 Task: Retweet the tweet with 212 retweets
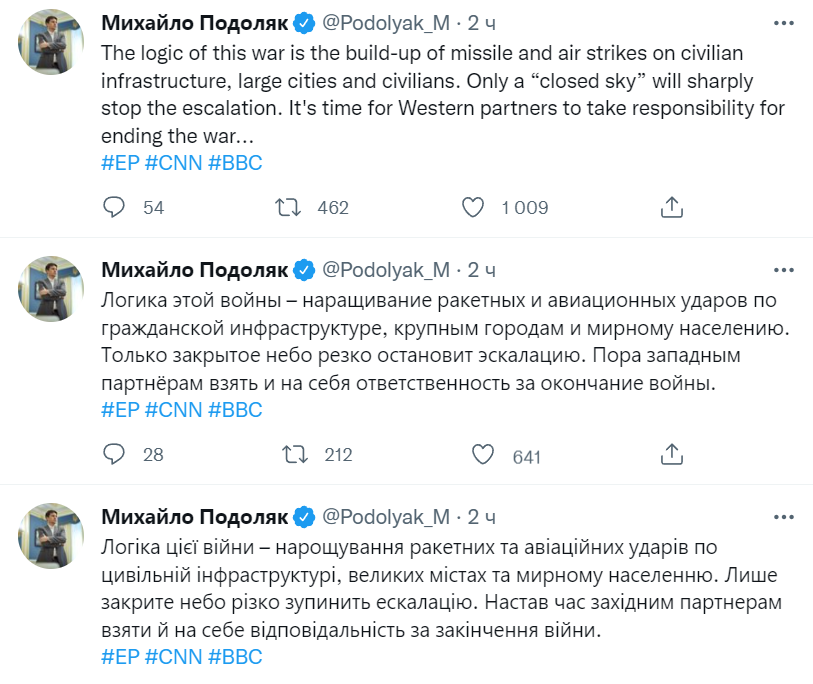pyautogui.click(x=294, y=455)
